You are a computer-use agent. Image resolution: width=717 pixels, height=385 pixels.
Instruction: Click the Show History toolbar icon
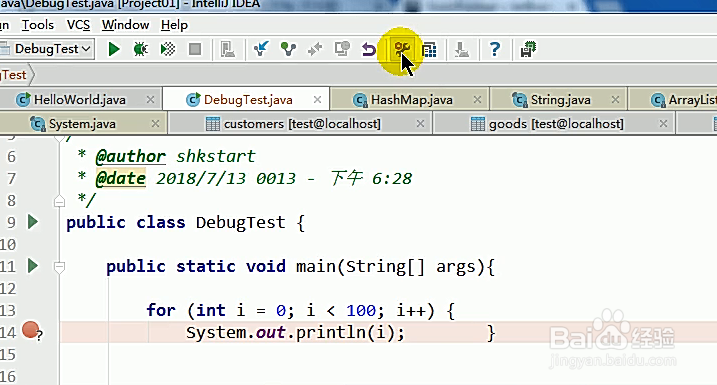(342, 48)
